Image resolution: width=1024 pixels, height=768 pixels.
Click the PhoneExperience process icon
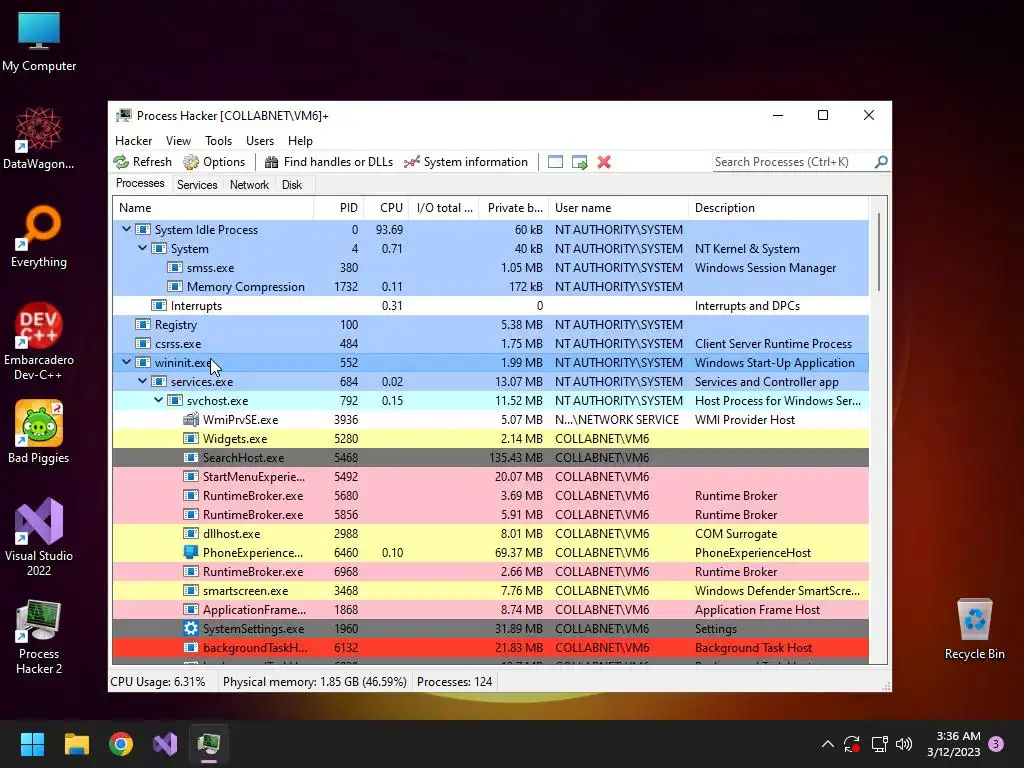click(x=191, y=552)
